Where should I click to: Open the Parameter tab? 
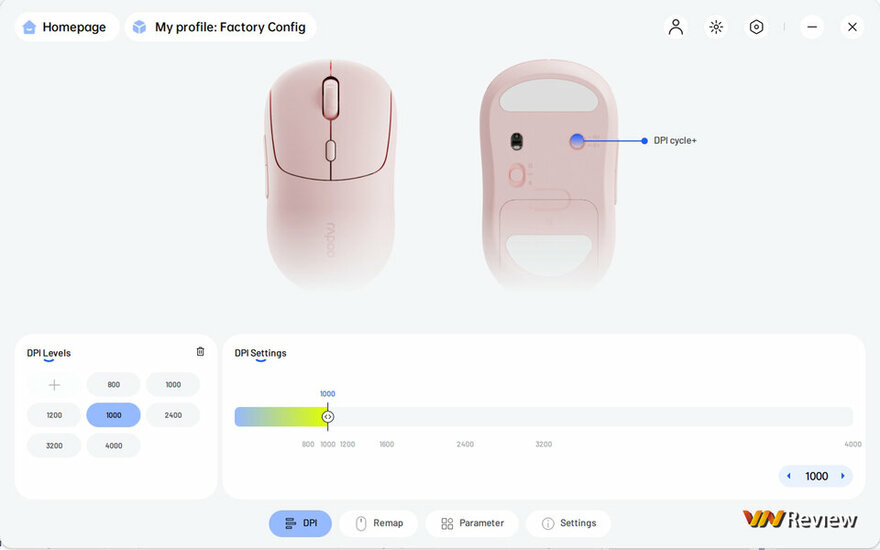coord(472,523)
